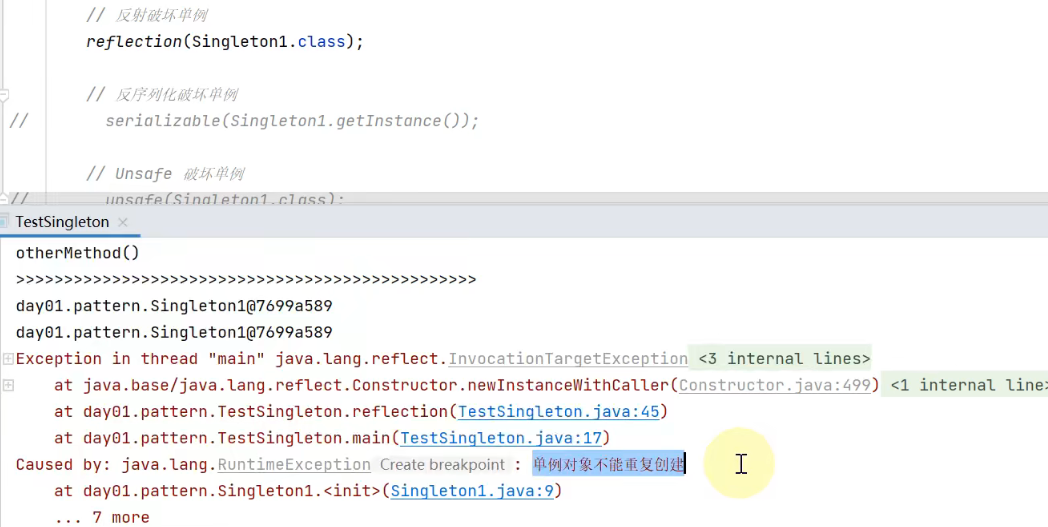Open the Constructor.java:499 link

775,385
